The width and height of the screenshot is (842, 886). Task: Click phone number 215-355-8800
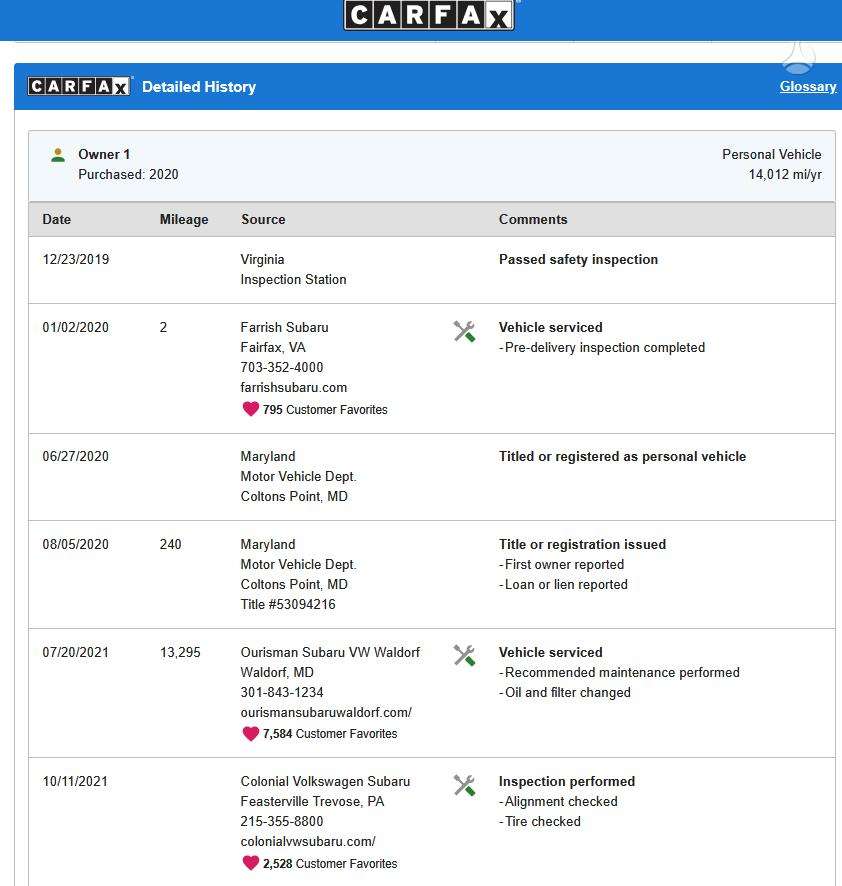[x=282, y=821]
